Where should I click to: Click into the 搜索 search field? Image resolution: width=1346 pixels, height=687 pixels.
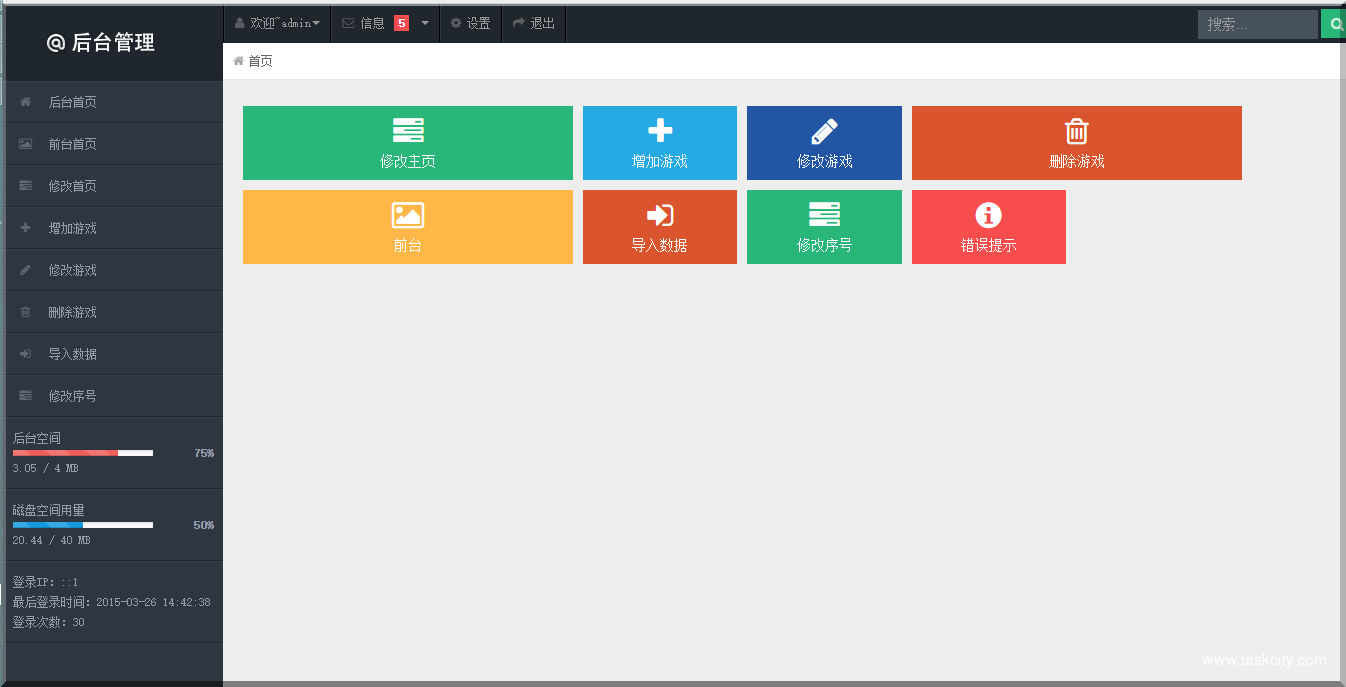[x=1257, y=24]
